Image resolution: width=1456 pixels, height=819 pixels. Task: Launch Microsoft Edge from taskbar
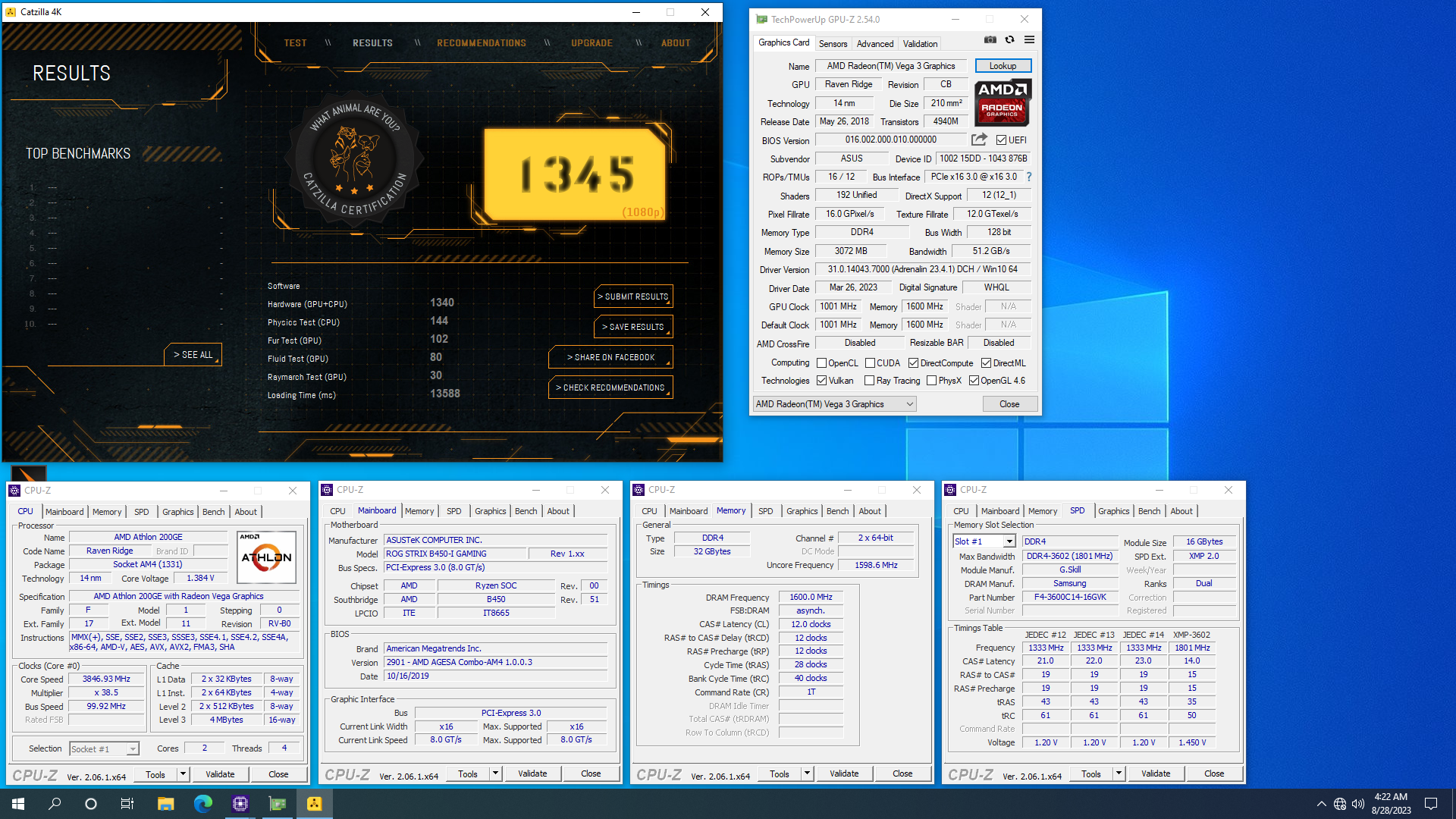tap(202, 804)
